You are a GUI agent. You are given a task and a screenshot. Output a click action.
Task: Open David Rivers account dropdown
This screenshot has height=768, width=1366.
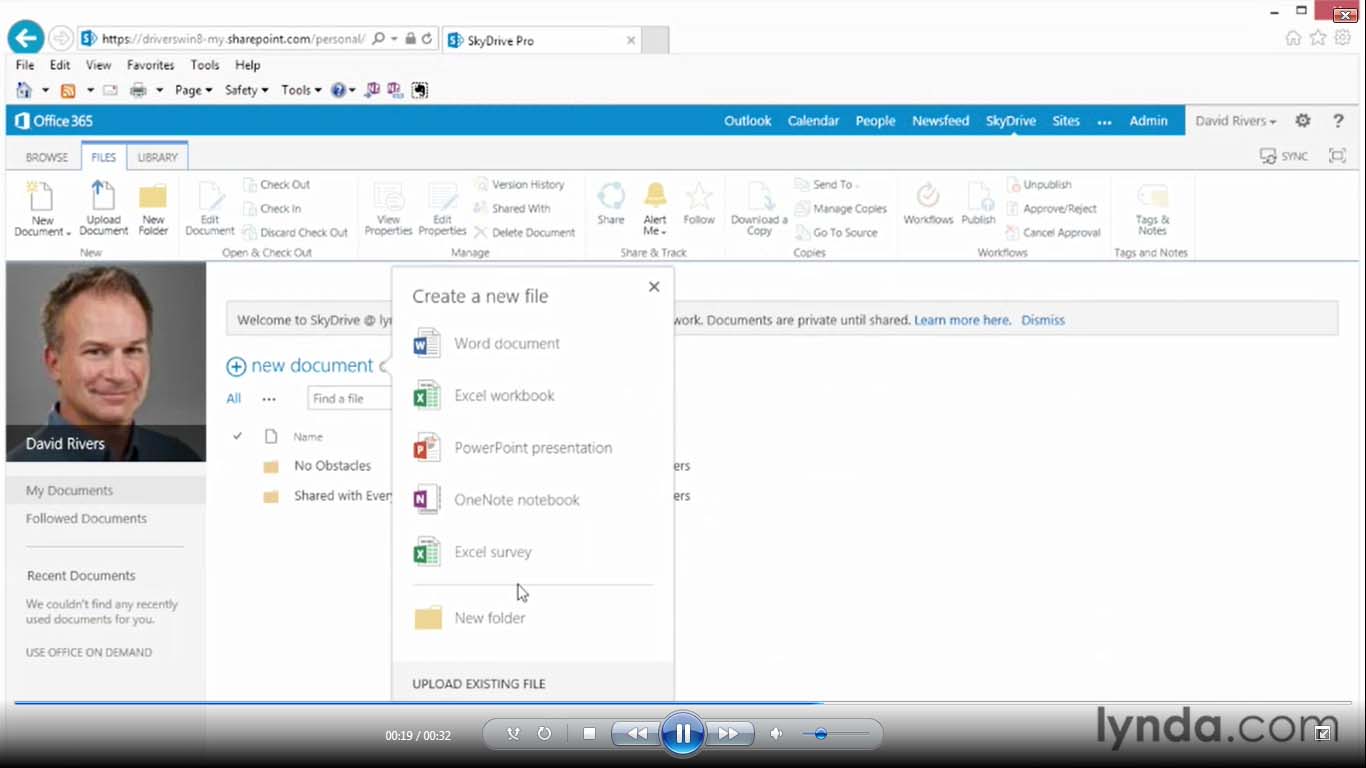click(1236, 120)
